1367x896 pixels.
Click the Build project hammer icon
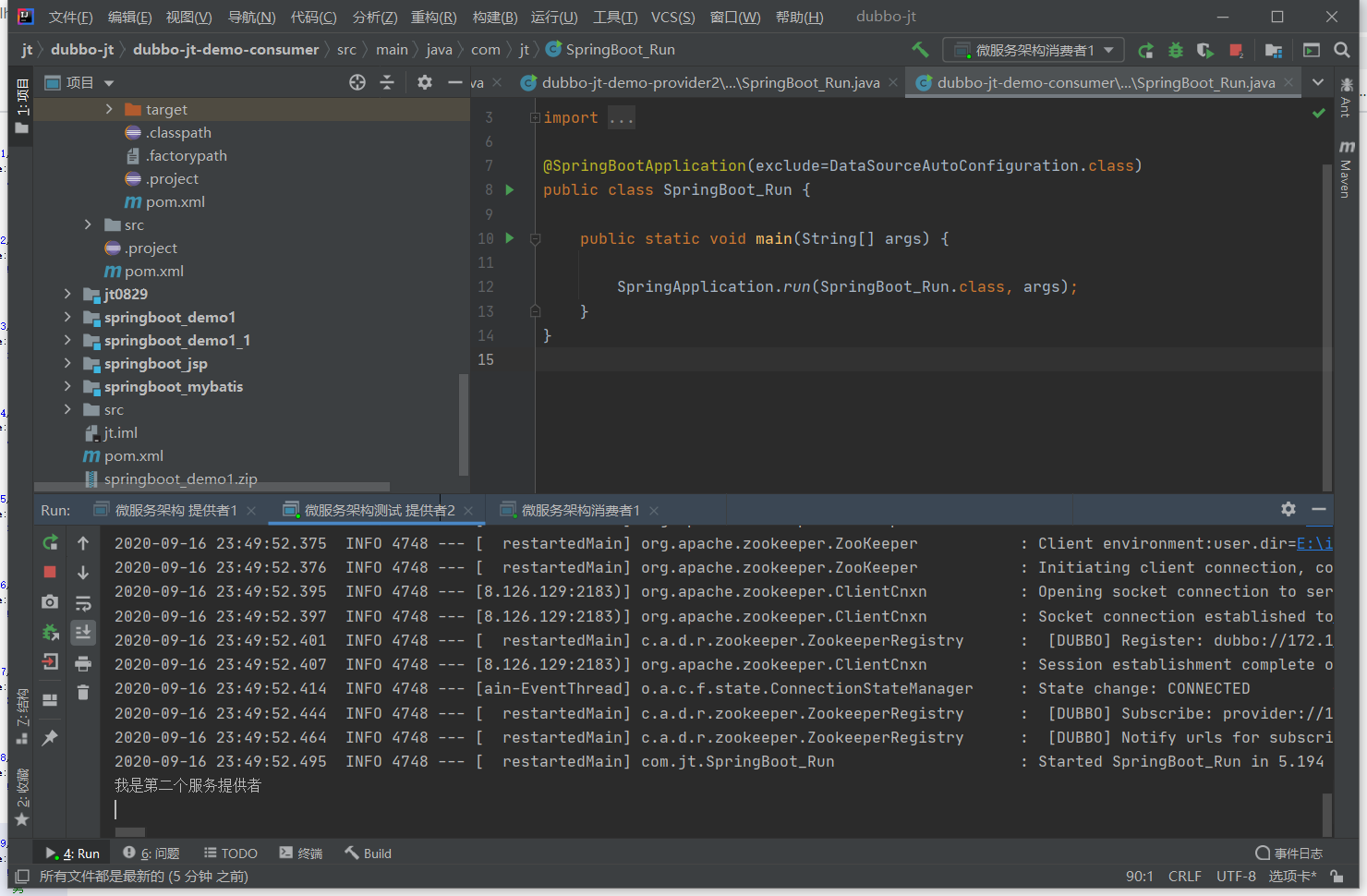point(920,50)
